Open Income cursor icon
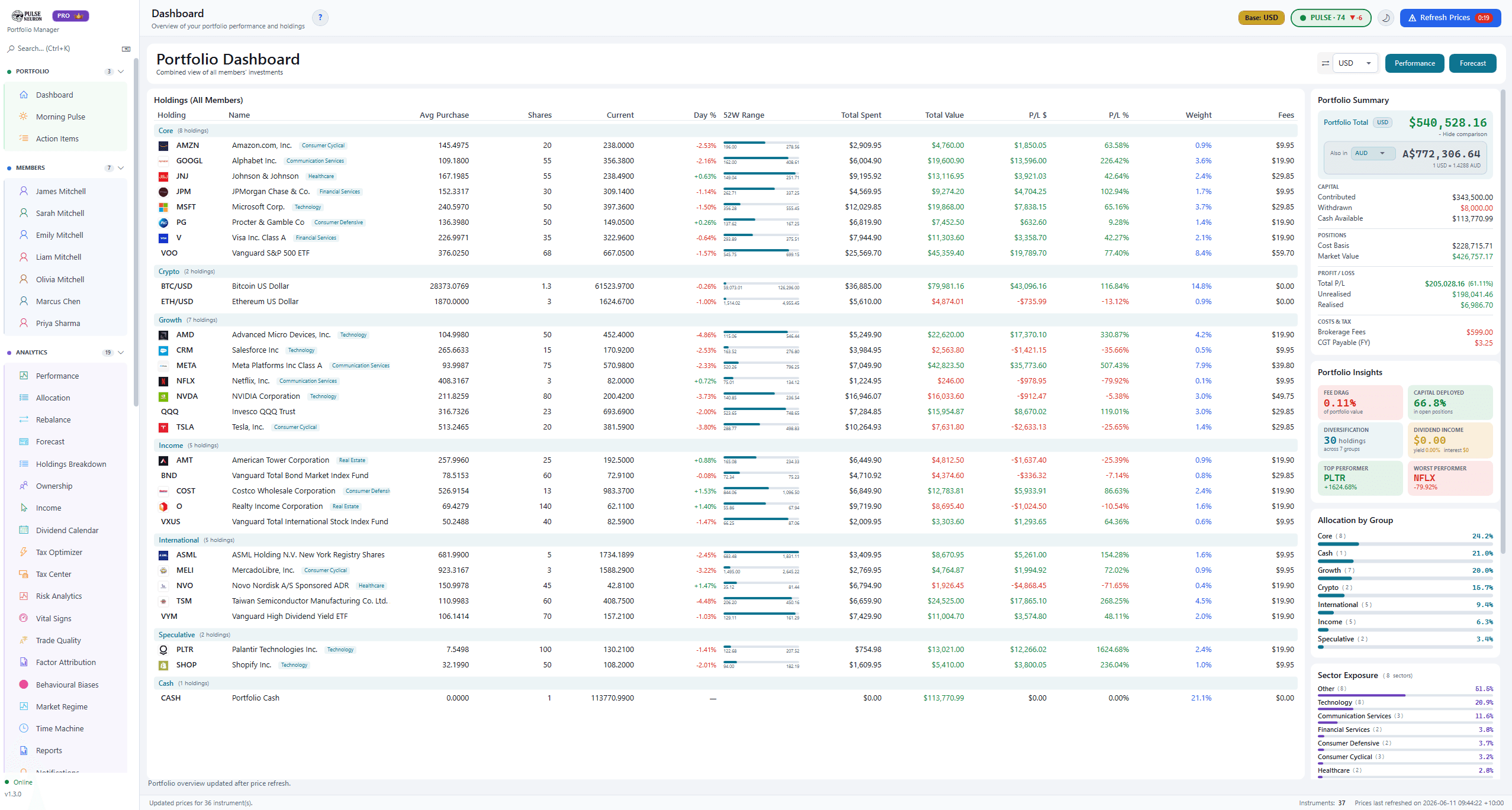The image size is (1512, 810). pos(24,508)
